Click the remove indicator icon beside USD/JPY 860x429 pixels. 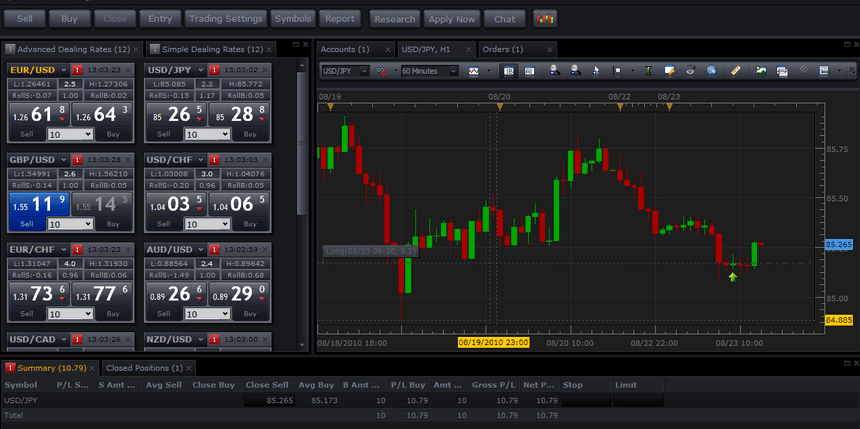(x=382, y=71)
